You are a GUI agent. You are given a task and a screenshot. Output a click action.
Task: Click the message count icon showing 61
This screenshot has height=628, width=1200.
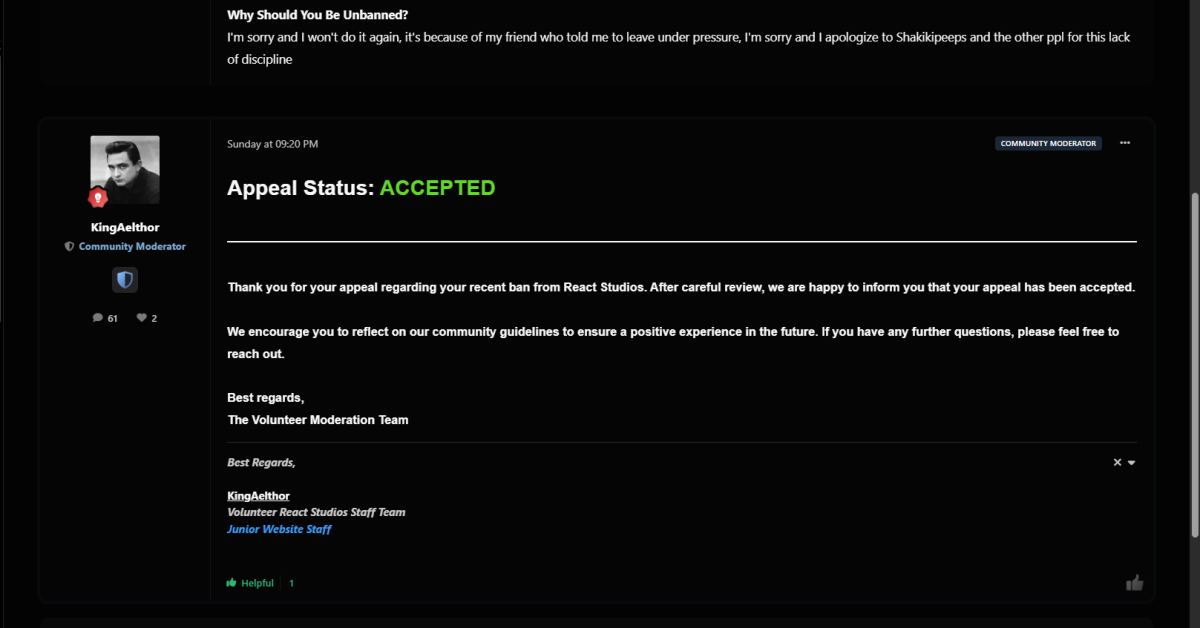tap(98, 318)
